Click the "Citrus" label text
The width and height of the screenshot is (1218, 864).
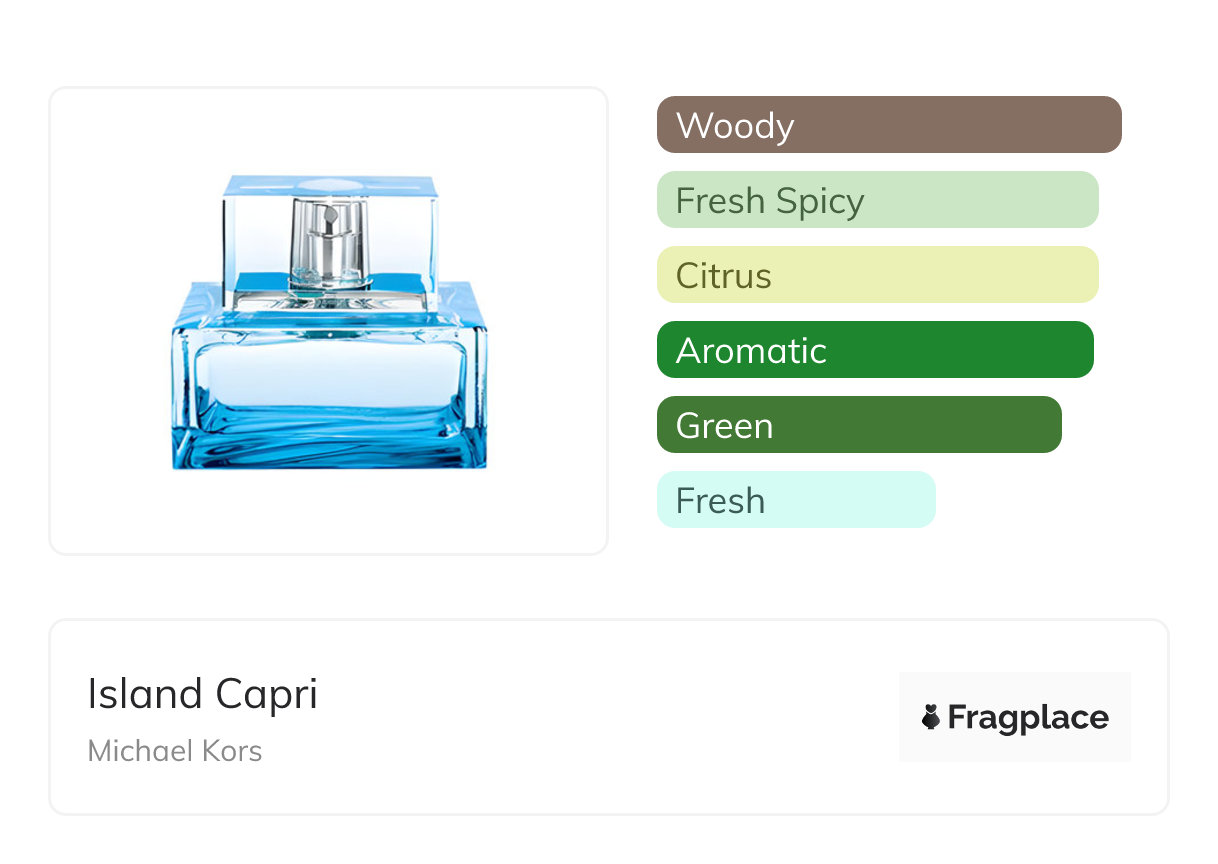(724, 276)
